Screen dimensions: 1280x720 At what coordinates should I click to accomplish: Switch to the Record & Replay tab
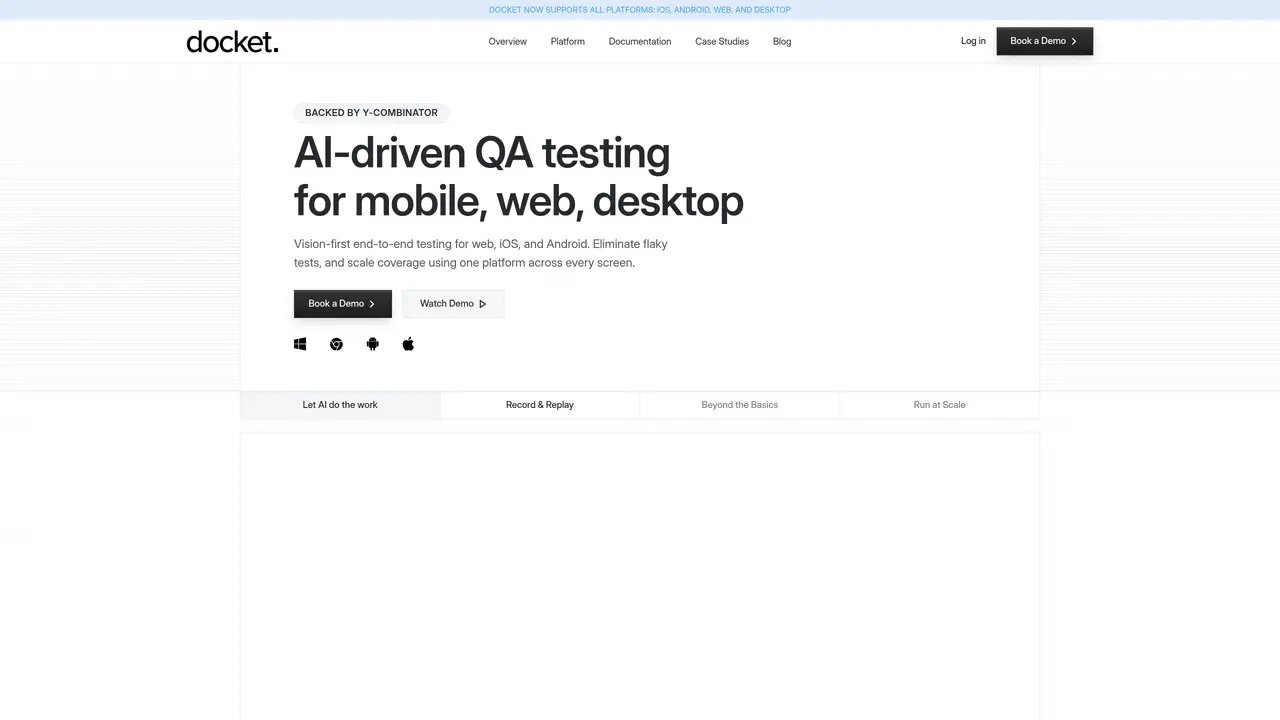[x=540, y=405]
